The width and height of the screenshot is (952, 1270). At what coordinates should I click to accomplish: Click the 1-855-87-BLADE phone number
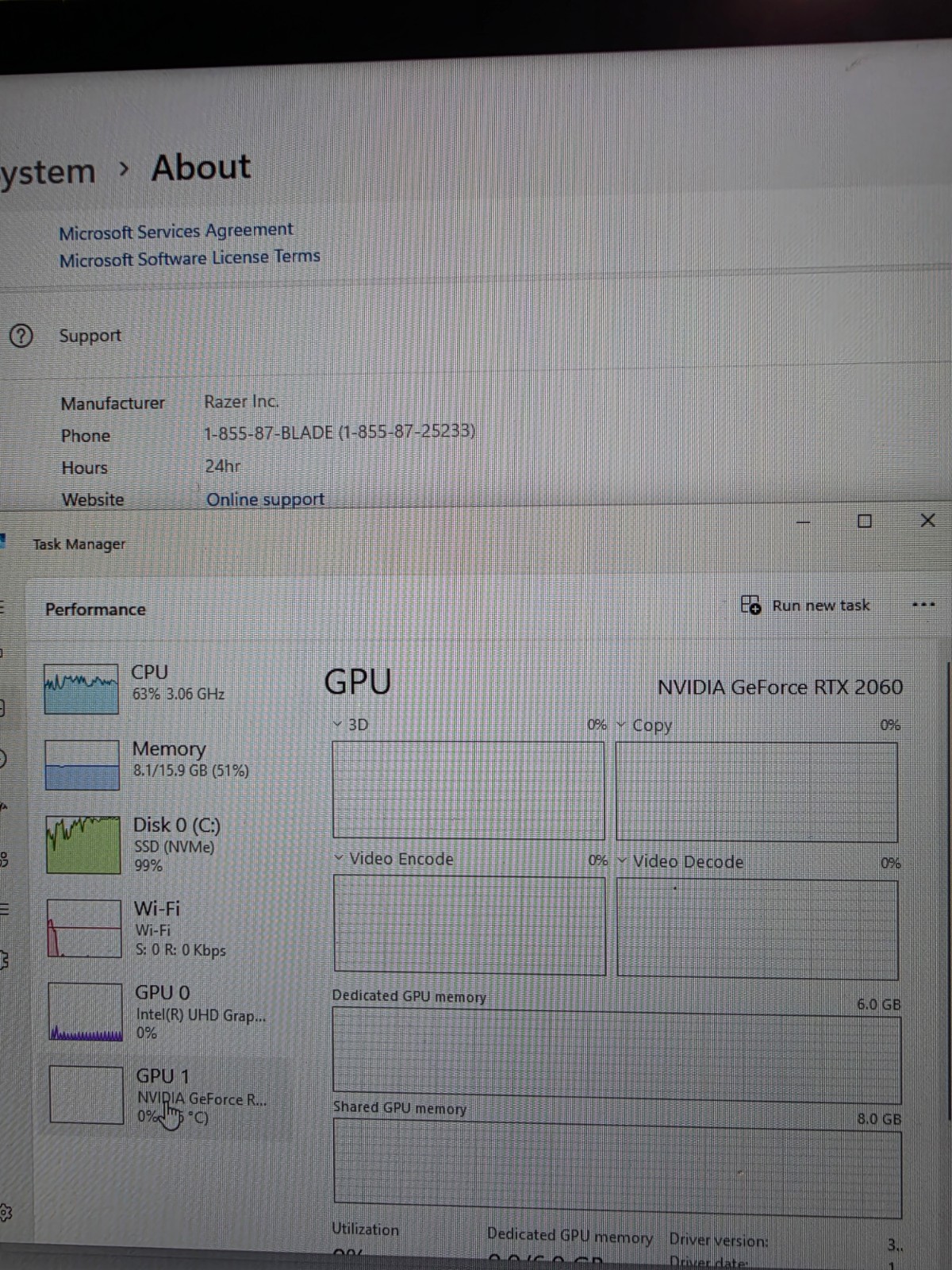coord(340,433)
